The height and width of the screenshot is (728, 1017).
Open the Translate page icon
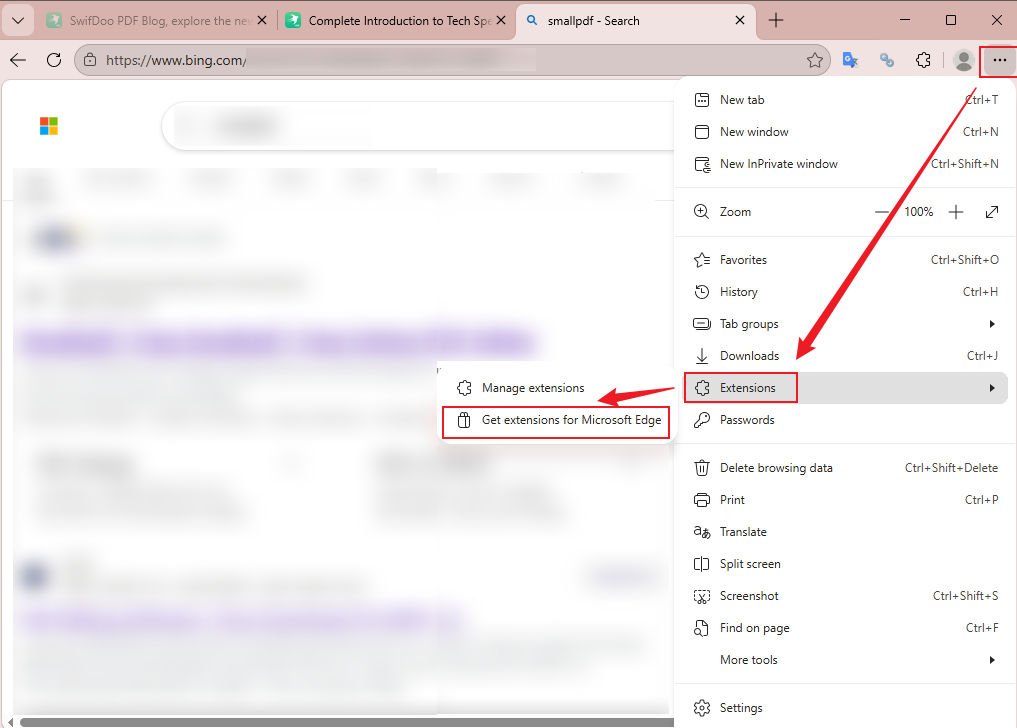point(850,59)
